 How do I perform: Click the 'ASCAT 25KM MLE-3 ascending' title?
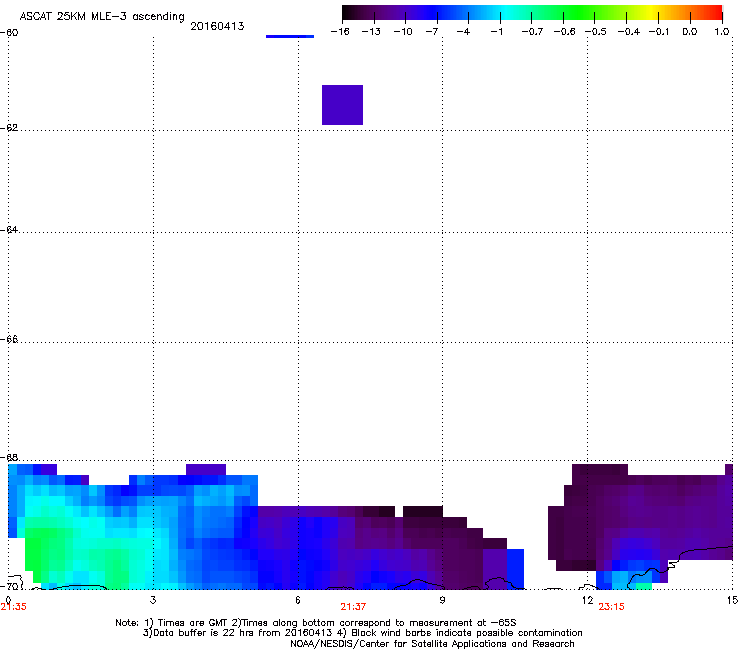point(102,16)
